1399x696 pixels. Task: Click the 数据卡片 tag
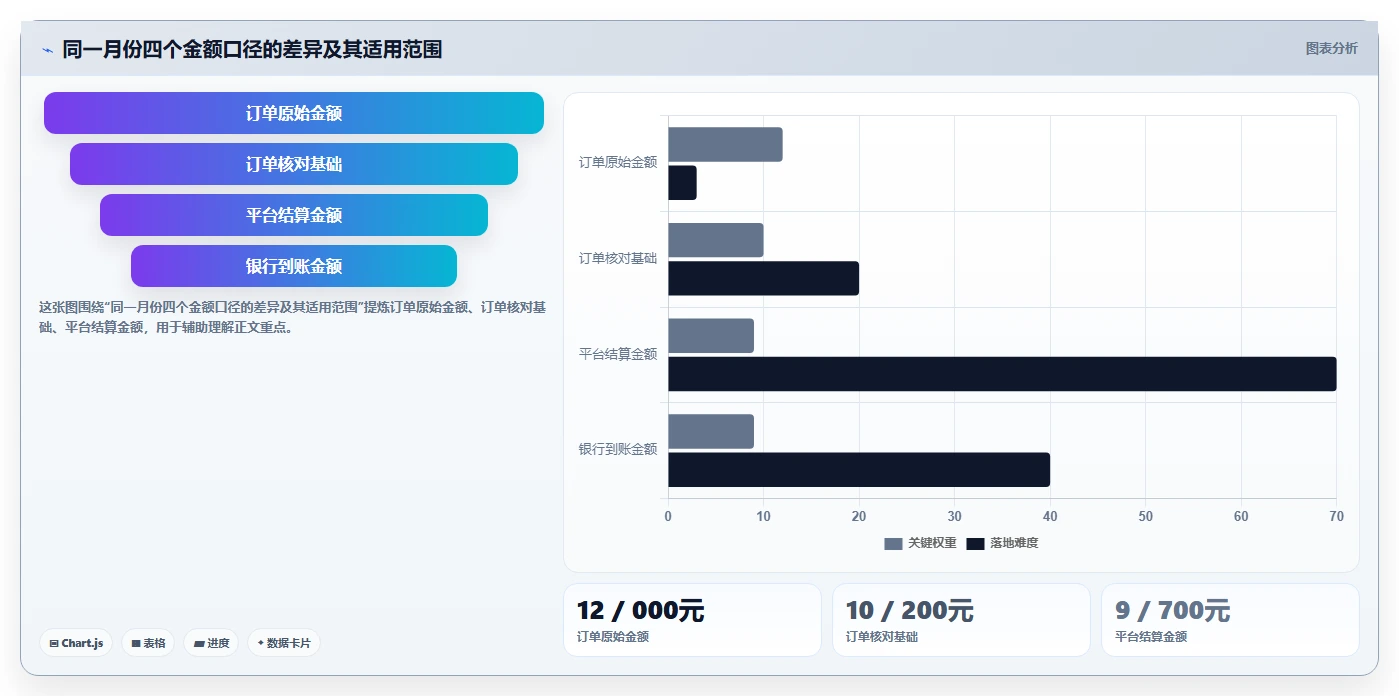coord(284,643)
